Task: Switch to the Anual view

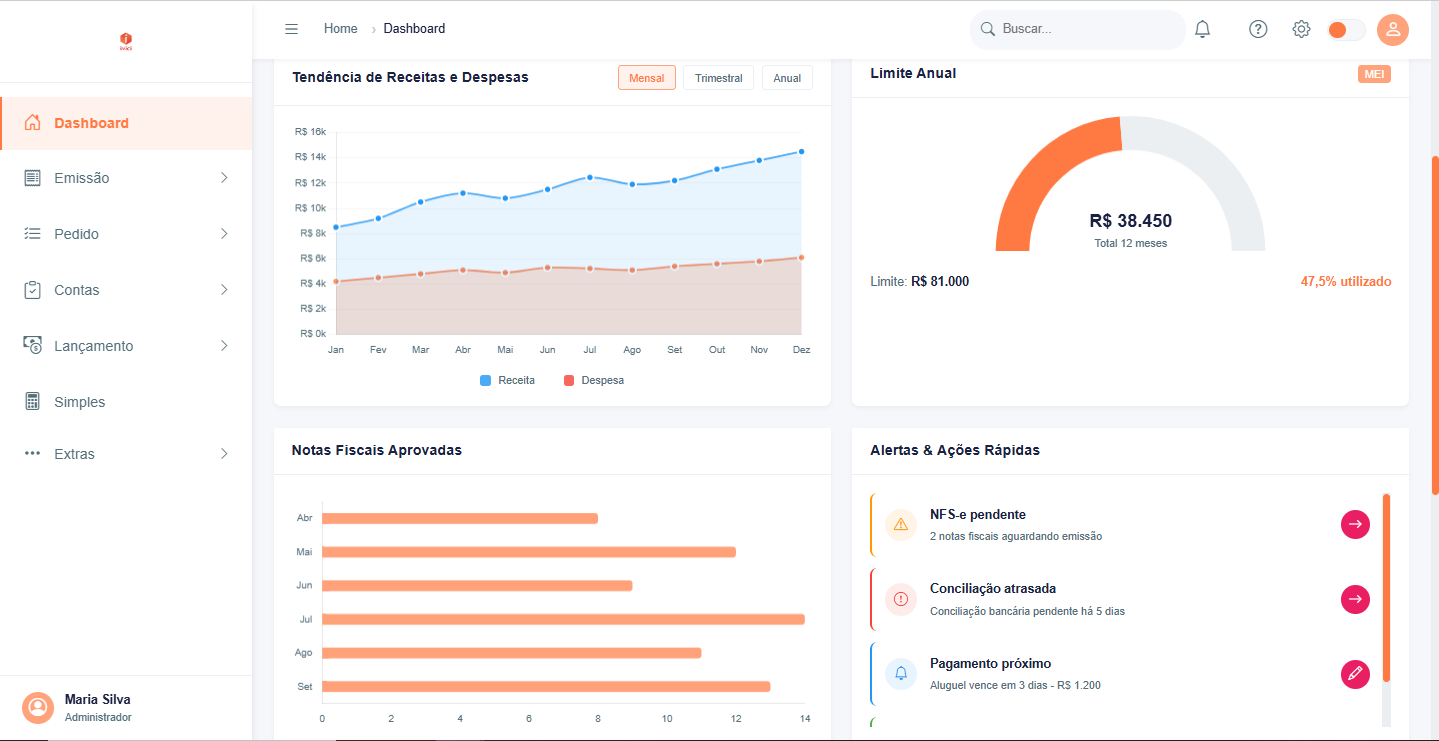Action: (x=787, y=77)
